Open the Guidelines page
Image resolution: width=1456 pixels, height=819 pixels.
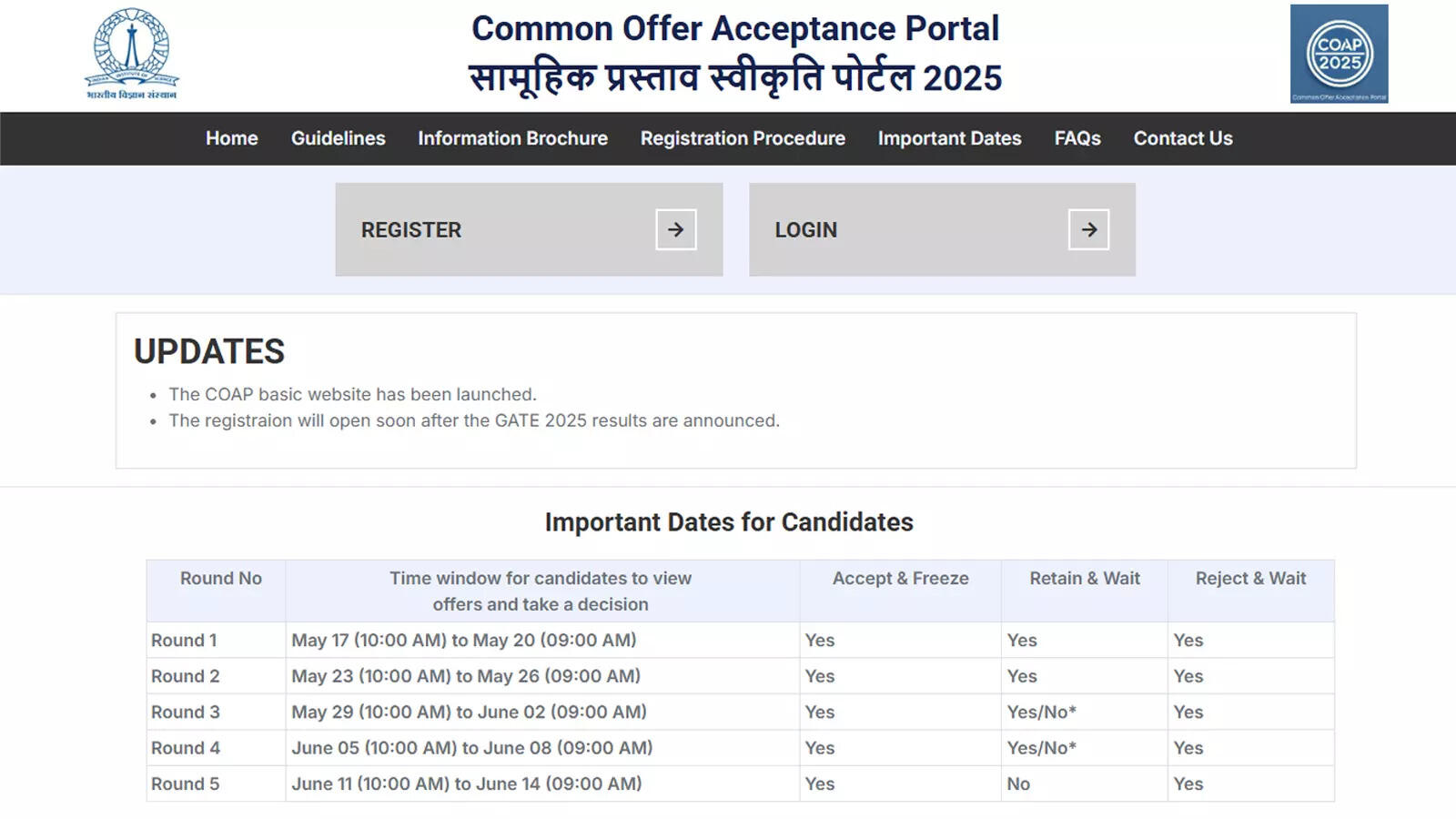click(338, 138)
